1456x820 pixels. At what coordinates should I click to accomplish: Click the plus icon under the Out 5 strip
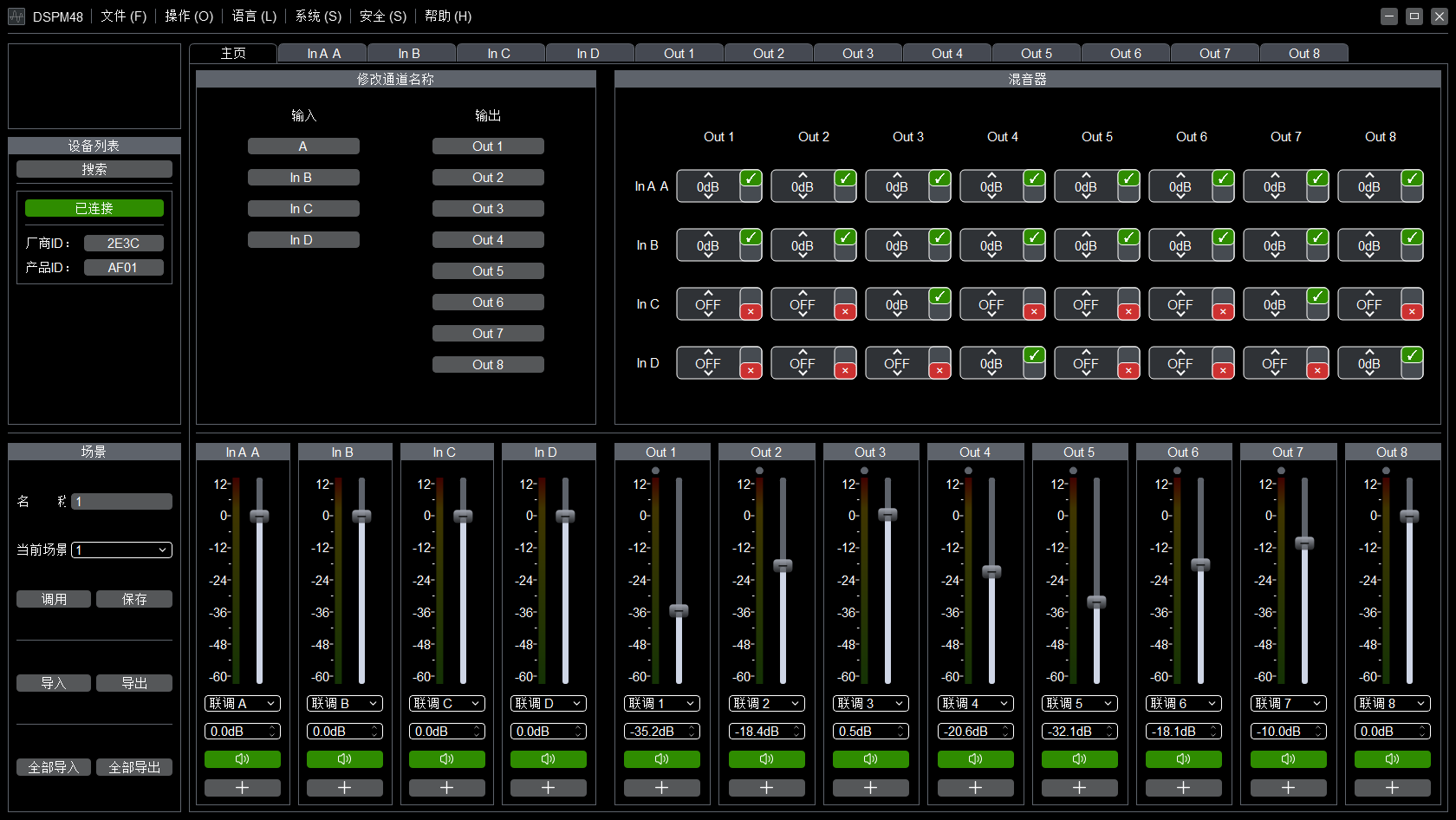1079,788
